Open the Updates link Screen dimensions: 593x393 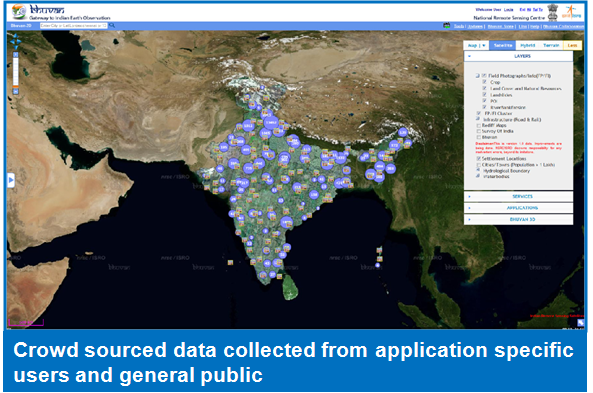pyautogui.click(x=475, y=26)
